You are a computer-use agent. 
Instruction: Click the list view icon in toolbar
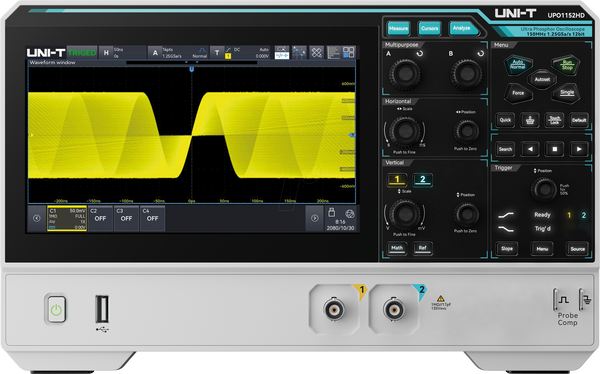[334, 52]
